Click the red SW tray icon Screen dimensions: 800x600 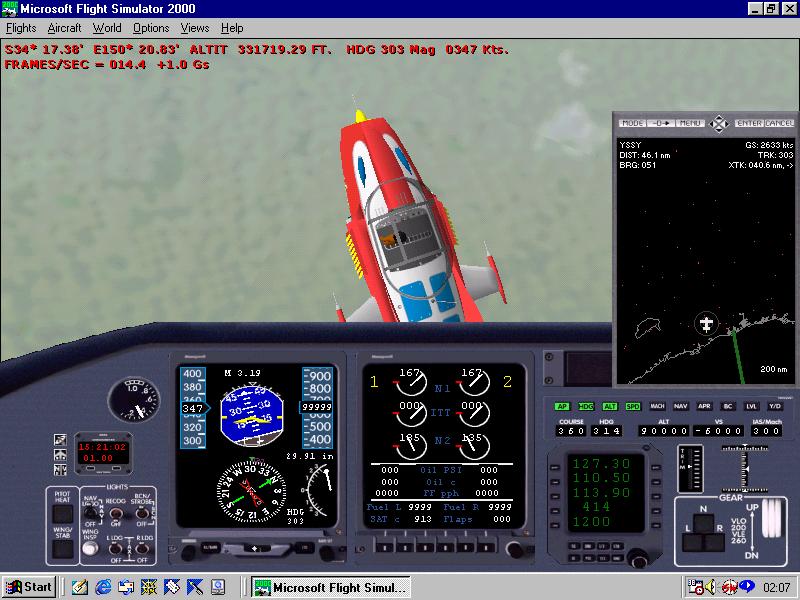pos(729,587)
